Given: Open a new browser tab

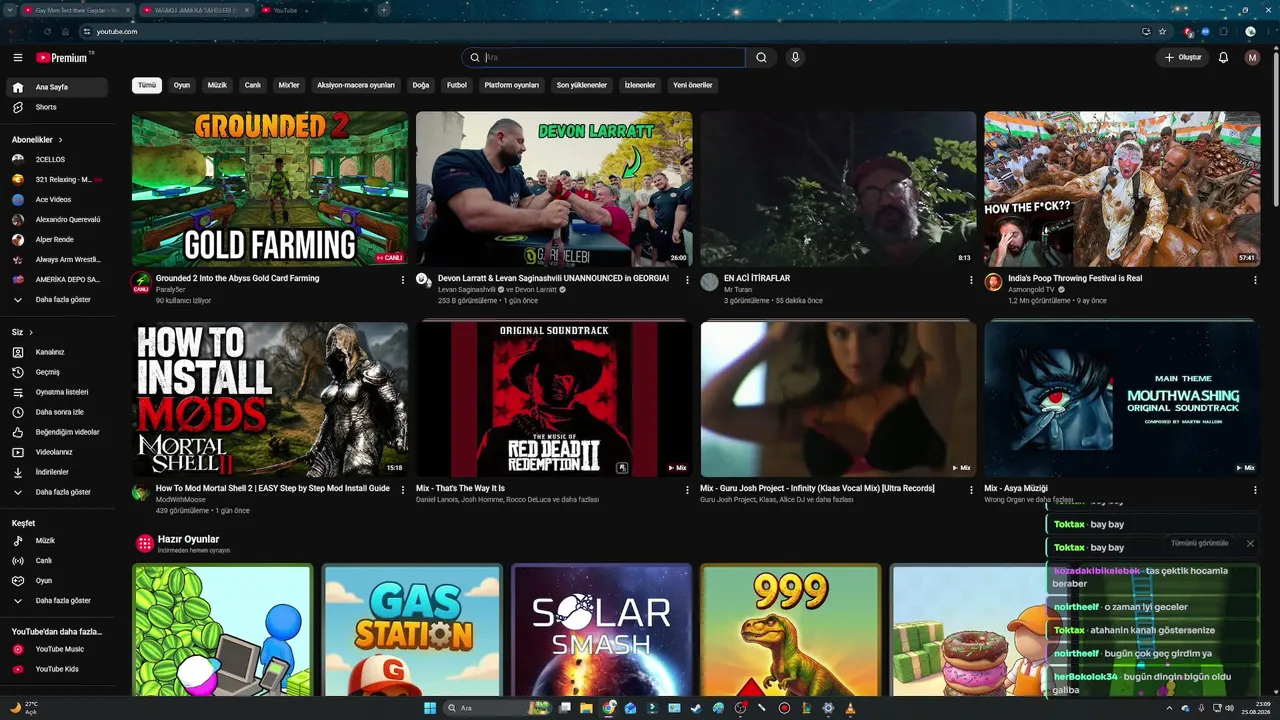Looking at the screenshot, I should point(384,10).
